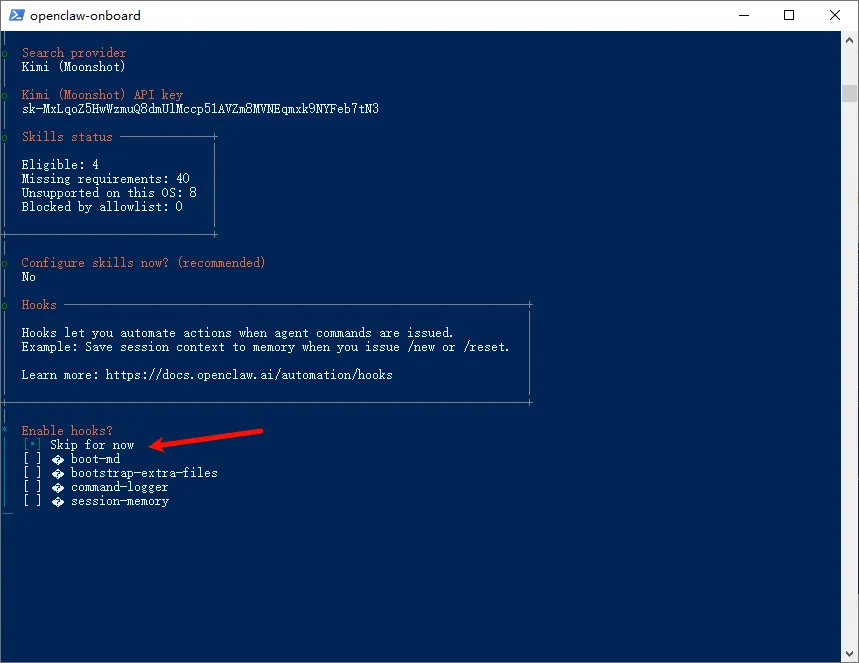Click the Enable hooks? prompt
Screen dimensions: 859x663
(67, 431)
